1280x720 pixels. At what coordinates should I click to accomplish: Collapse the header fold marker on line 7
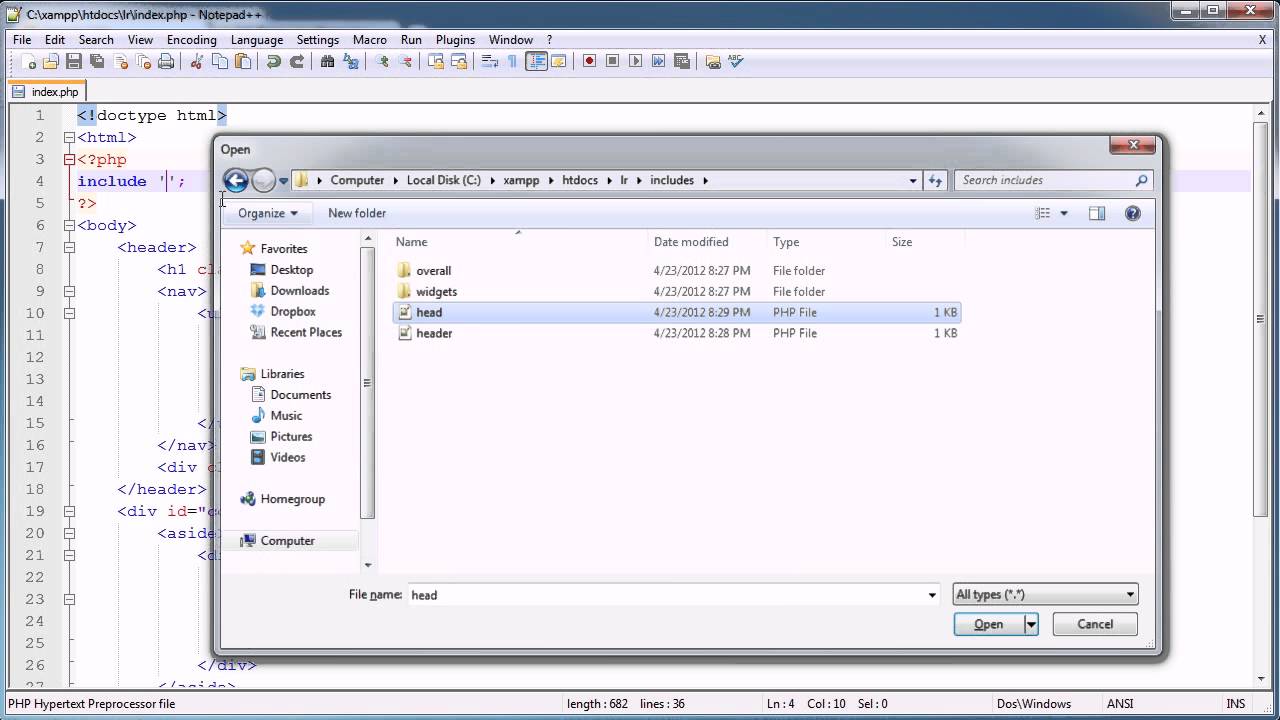pyautogui.click(x=69, y=247)
